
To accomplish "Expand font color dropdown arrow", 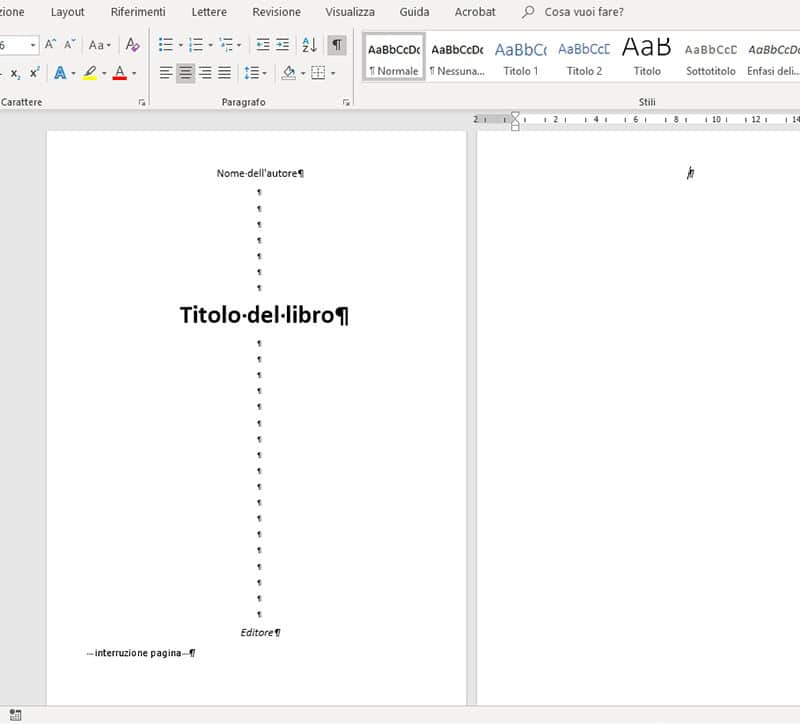I will [x=134, y=73].
